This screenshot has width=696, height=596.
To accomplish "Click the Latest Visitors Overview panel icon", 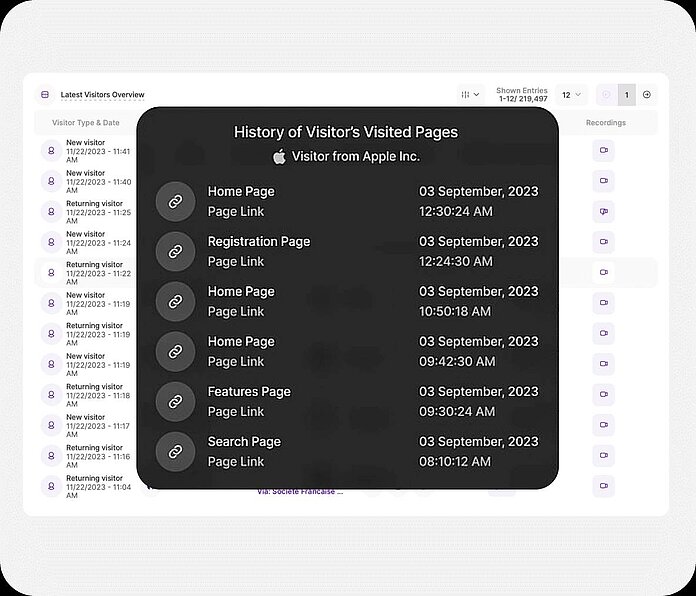I will tap(44, 95).
